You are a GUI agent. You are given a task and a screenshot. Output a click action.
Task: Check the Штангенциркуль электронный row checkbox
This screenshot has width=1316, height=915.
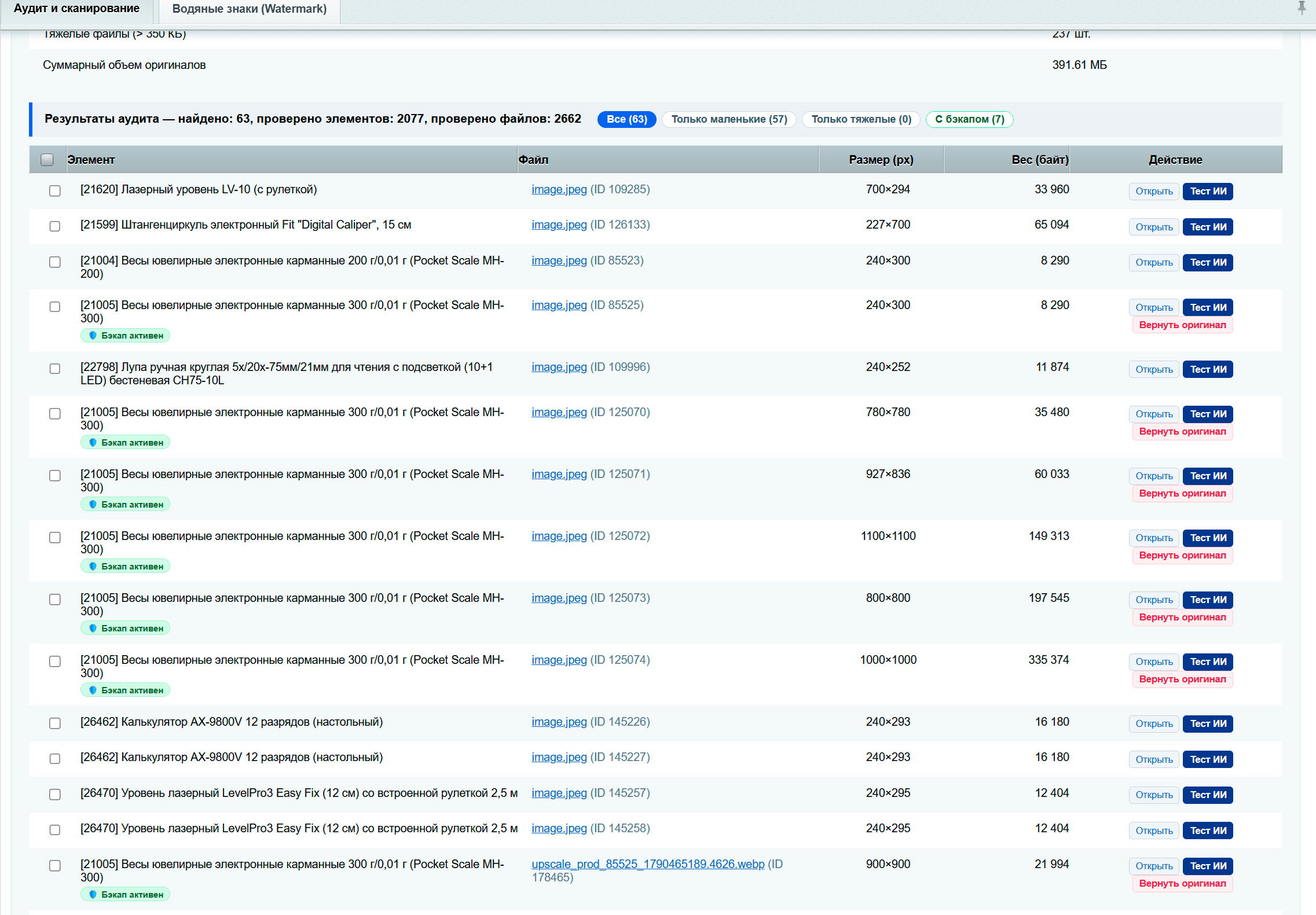[x=55, y=226]
